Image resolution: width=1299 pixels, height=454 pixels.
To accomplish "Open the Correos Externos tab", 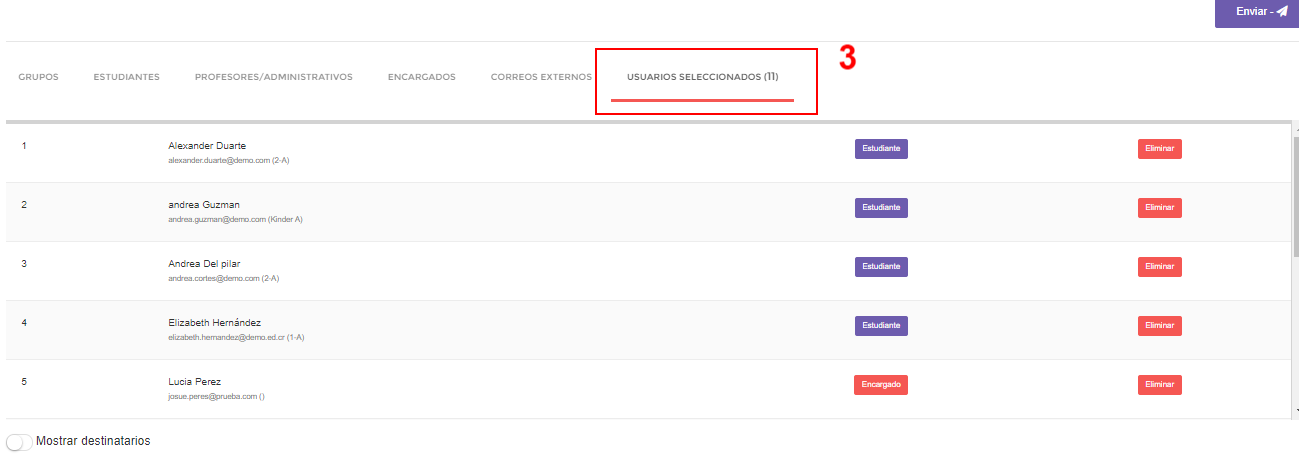I will [541, 77].
